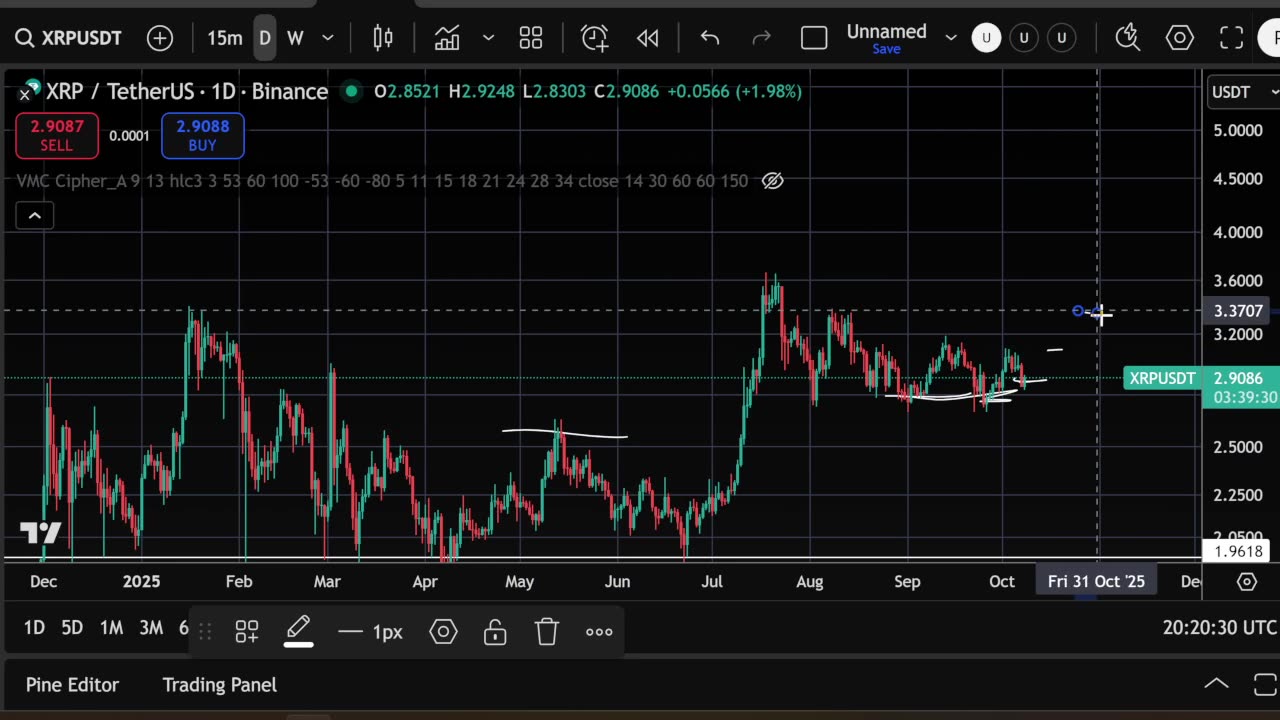Delete the selected drawing

tap(546, 631)
